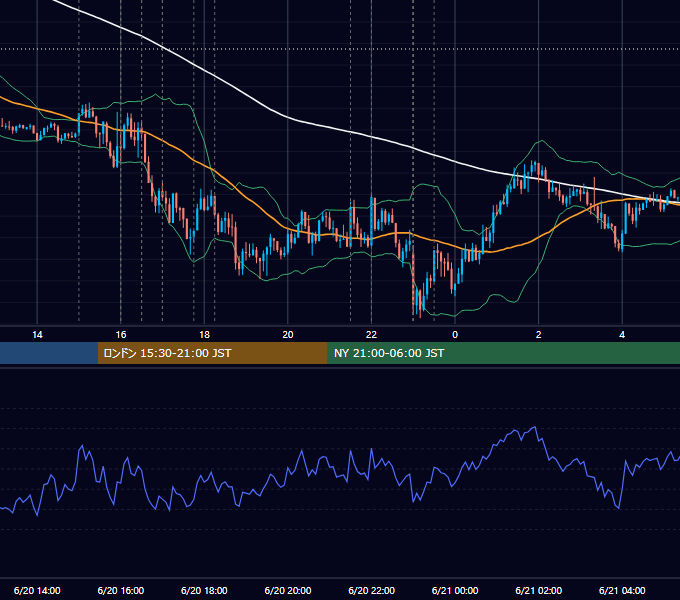Click the 4 hour axis label

[x=622, y=335]
